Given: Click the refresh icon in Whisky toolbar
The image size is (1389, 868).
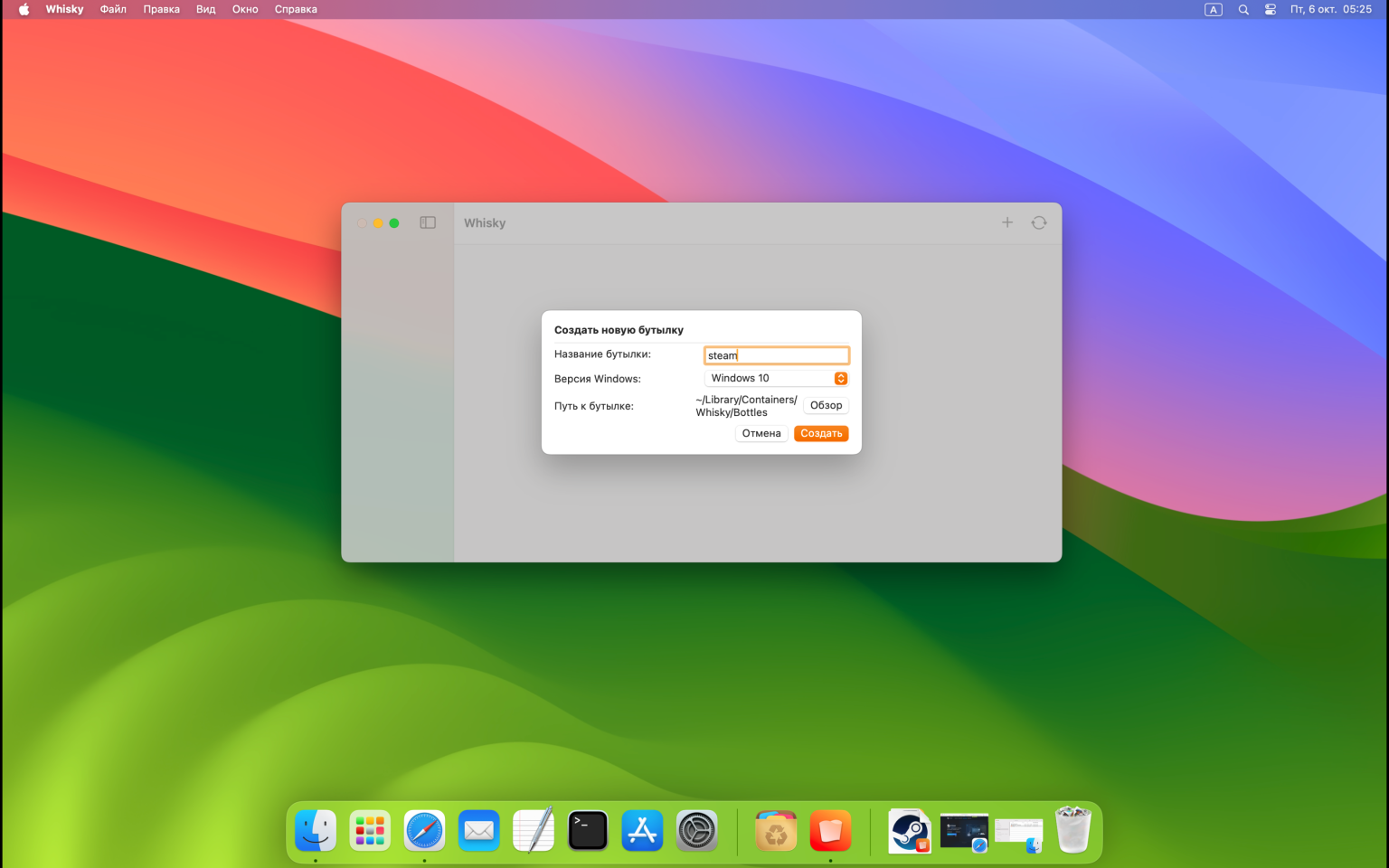Looking at the screenshot, I should click(1039, 222).
